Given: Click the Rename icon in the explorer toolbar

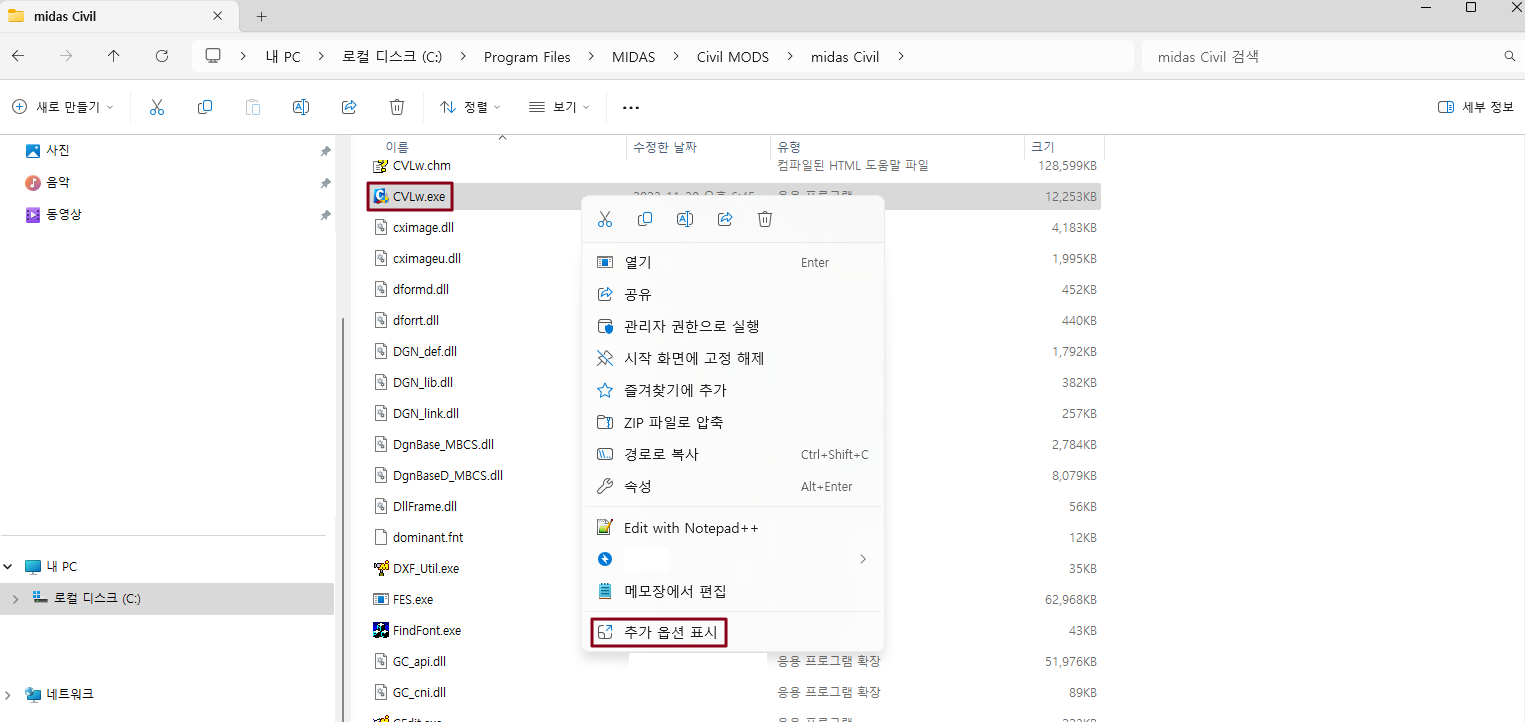Looking at the screenshot, I should (x=300, y=107).
